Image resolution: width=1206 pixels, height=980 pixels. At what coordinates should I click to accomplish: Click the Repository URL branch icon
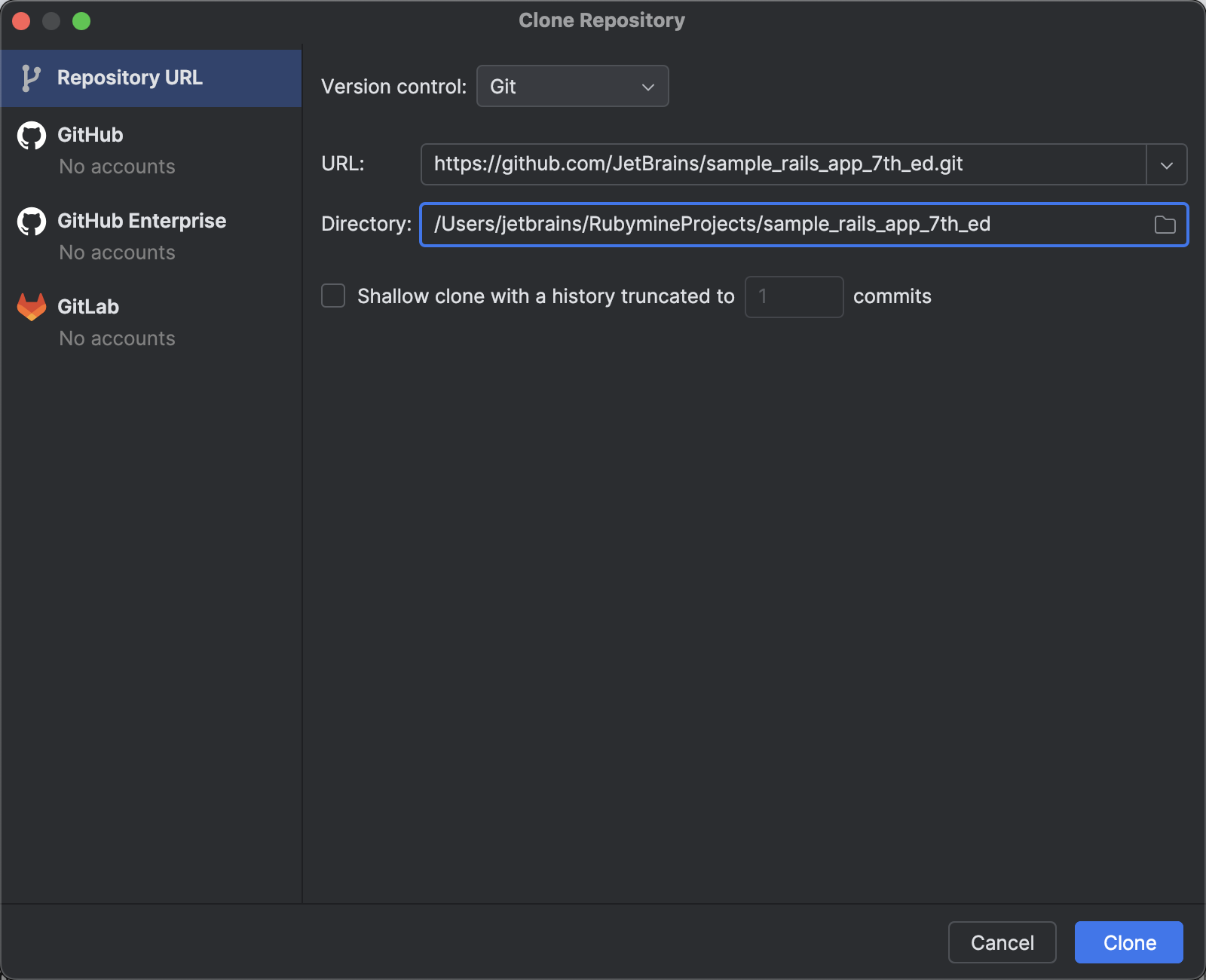point(30,78)
